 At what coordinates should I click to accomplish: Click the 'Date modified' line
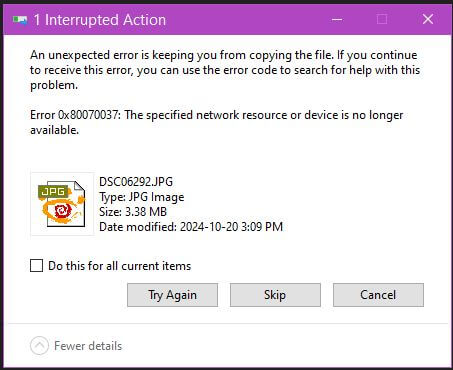click(x=191, y=227)
